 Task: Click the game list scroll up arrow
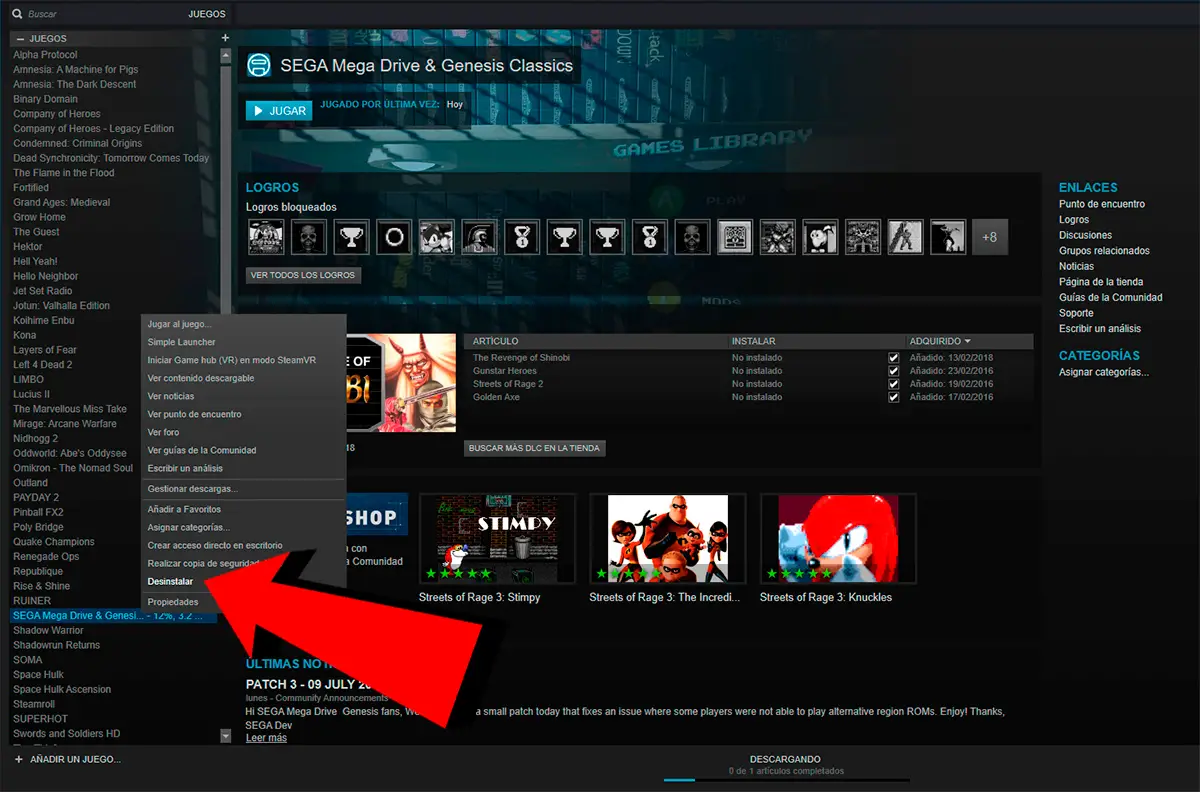click(226, 55)
